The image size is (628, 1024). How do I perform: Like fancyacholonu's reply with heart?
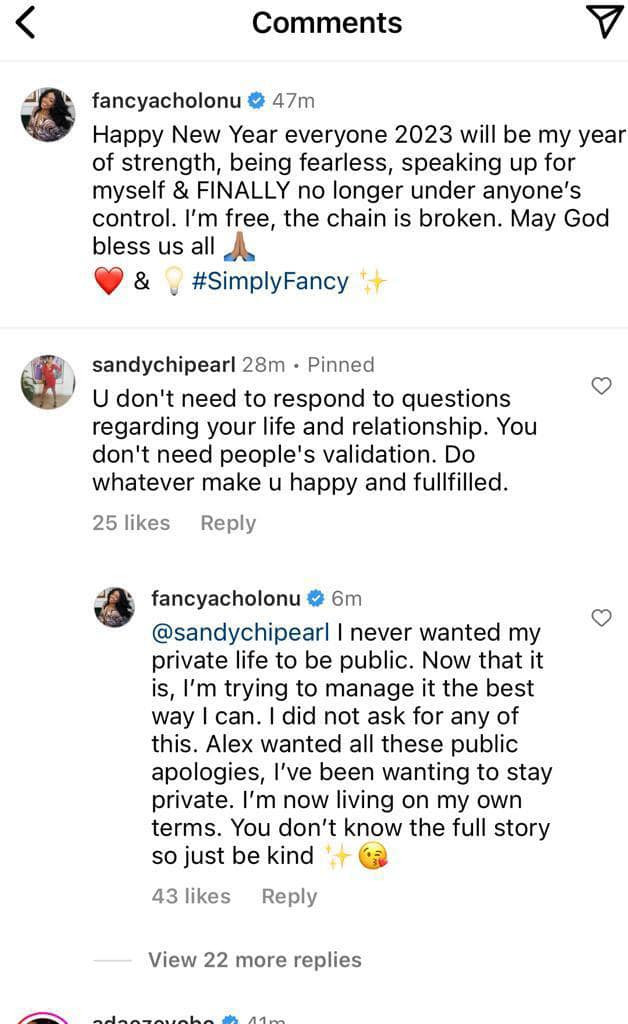pyautogui.click(x=601, y=618)
